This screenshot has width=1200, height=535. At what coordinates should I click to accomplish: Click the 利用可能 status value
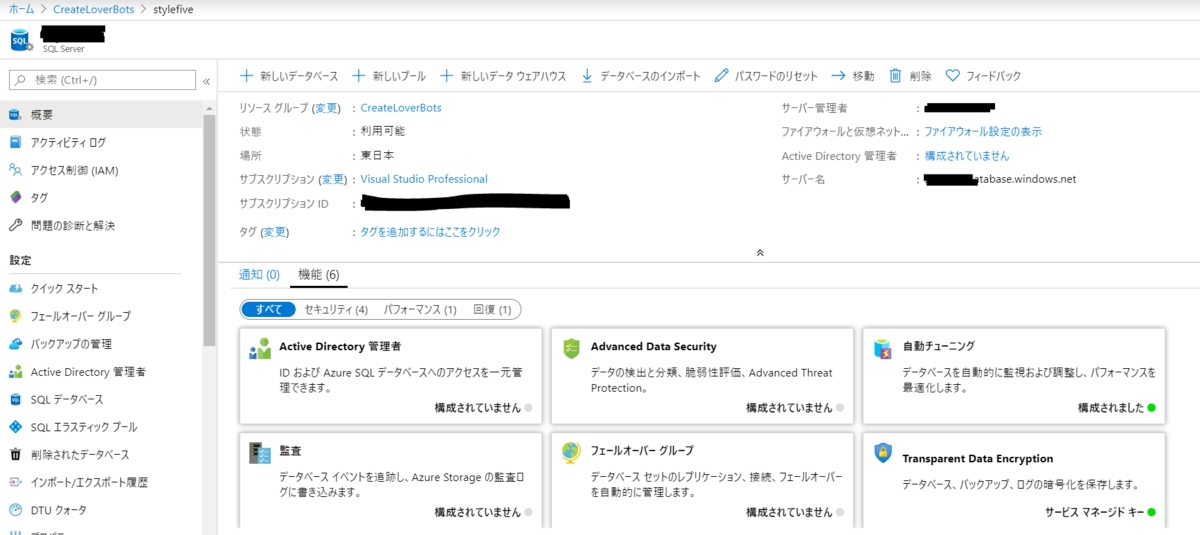(383, 132)
